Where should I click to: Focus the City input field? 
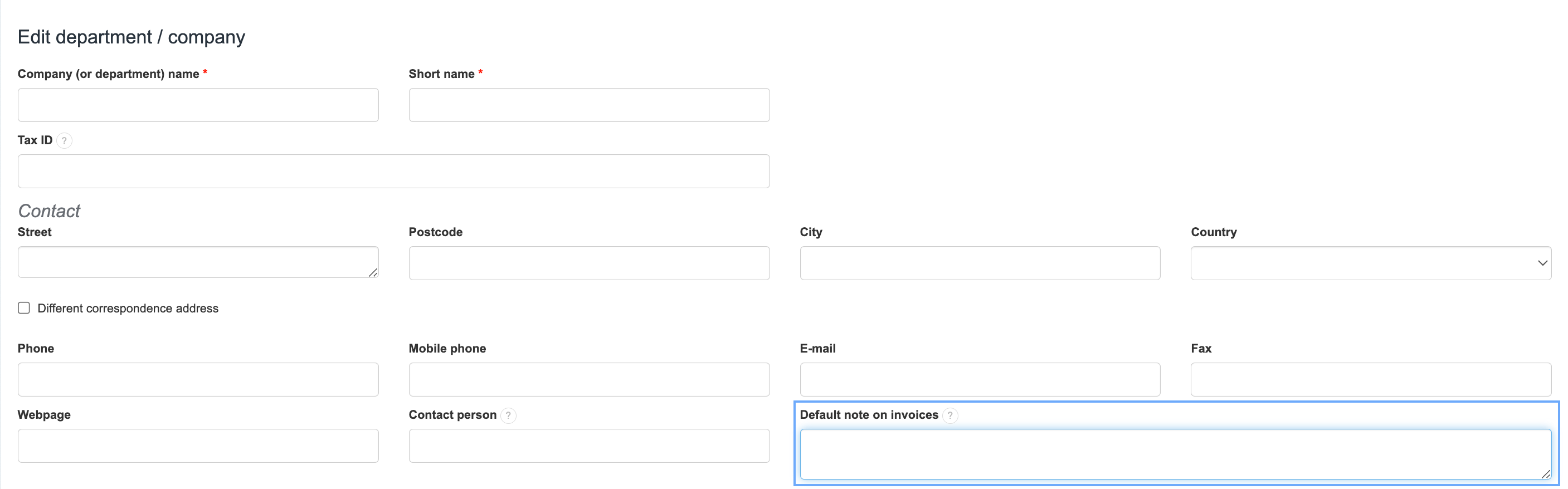click(980, 263)
